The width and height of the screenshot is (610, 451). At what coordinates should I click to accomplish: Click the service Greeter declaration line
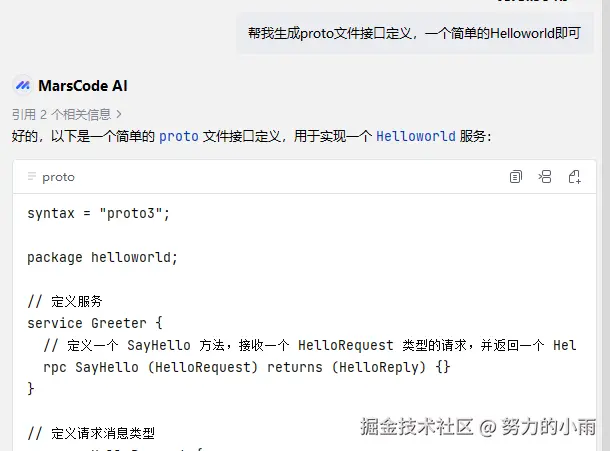(x=94, y=323)
